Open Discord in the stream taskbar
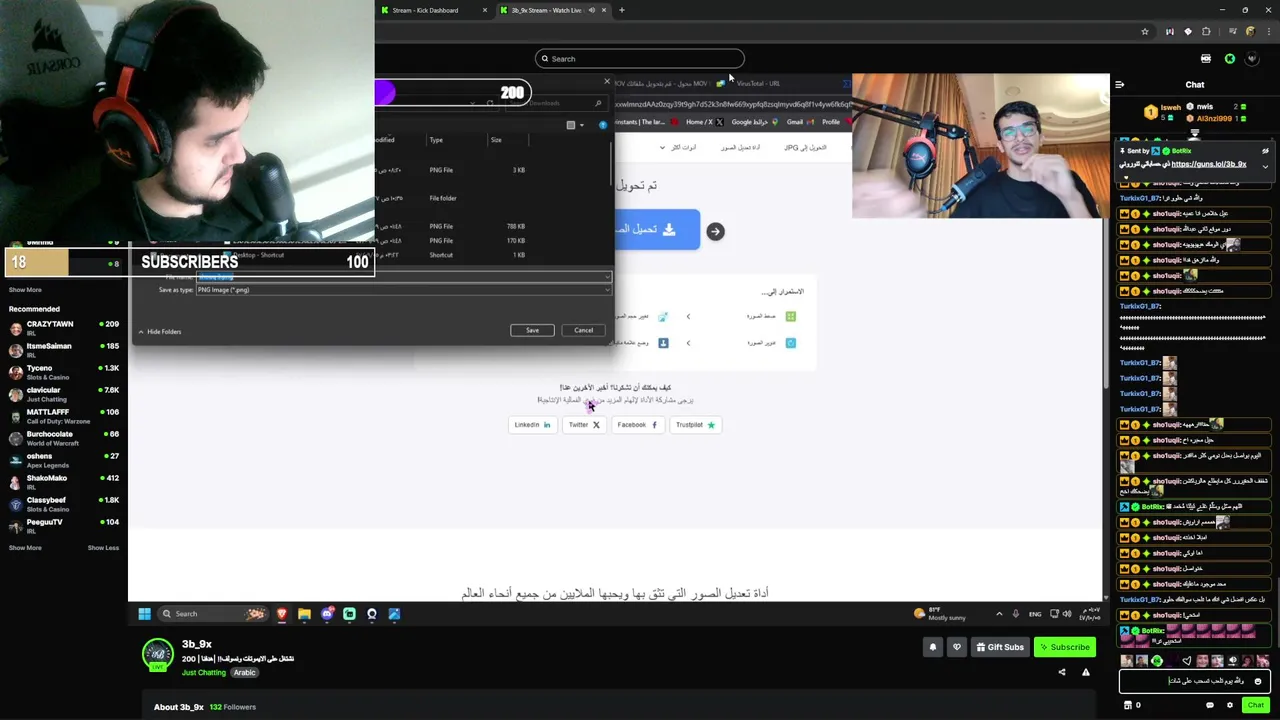 327,614
